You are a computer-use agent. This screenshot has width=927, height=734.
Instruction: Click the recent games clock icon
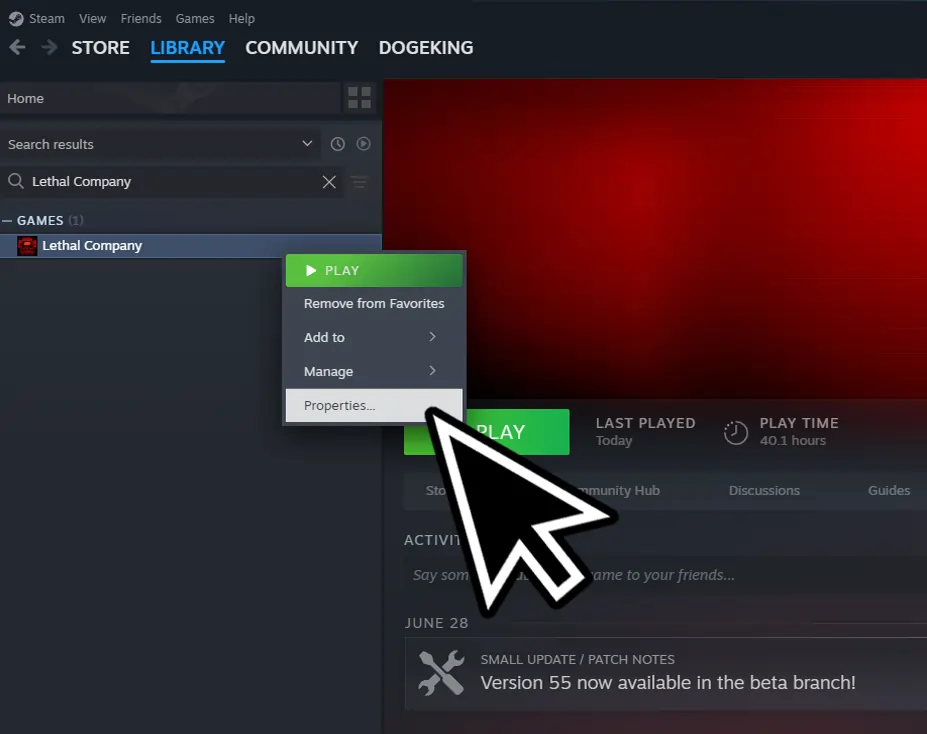pyautogui.click(x=337, y=144)
